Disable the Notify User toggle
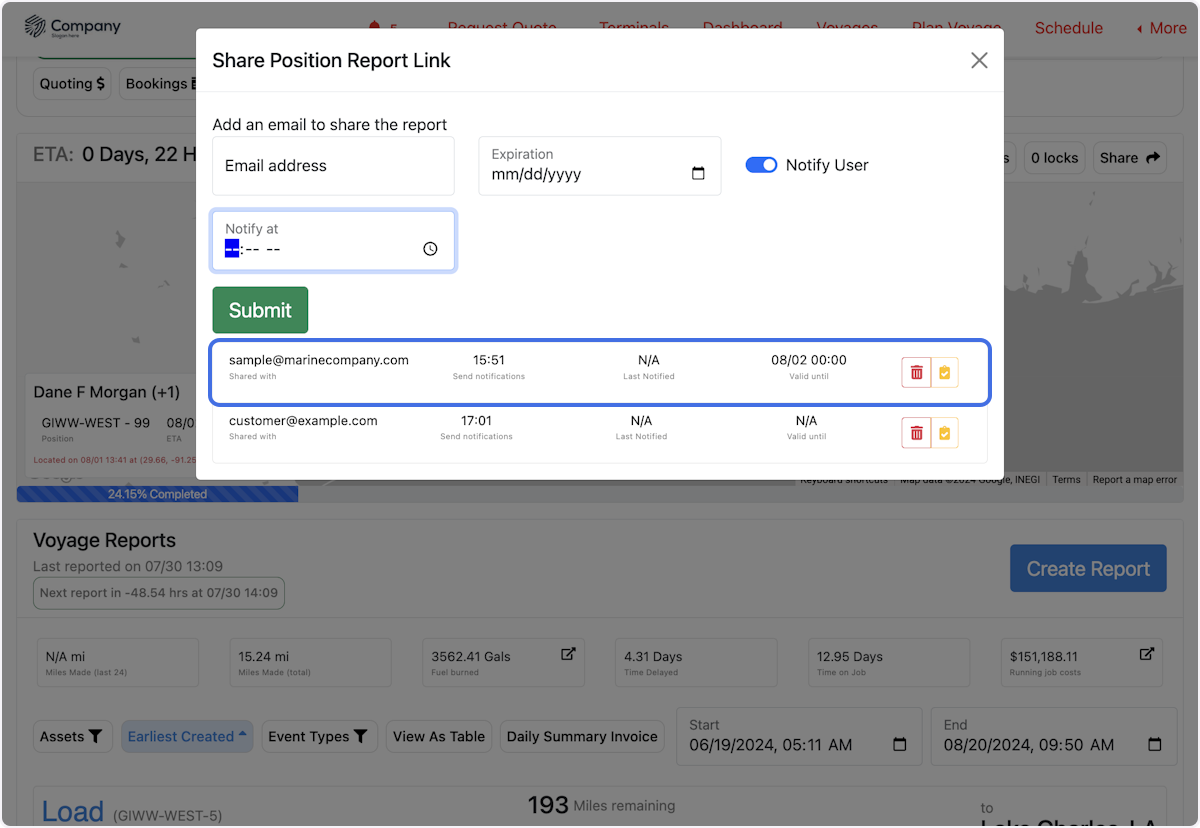 coord(761,164)
